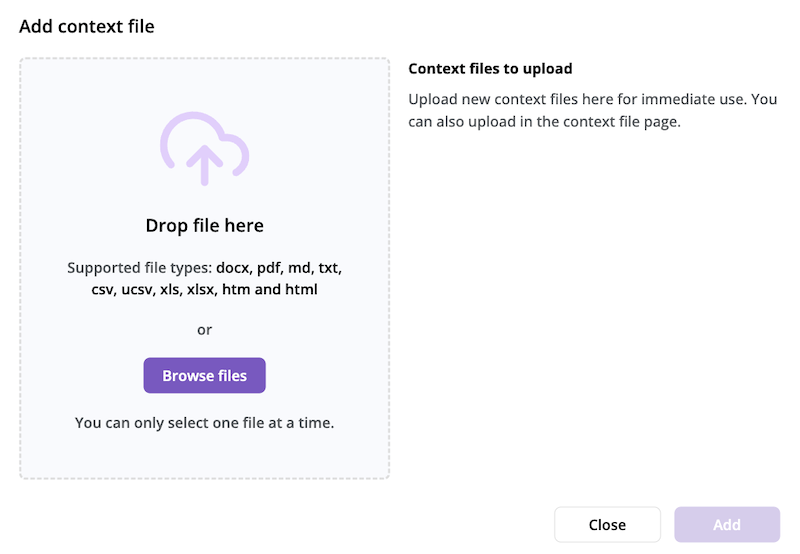Click the Browse files button

tap(204, 375)
